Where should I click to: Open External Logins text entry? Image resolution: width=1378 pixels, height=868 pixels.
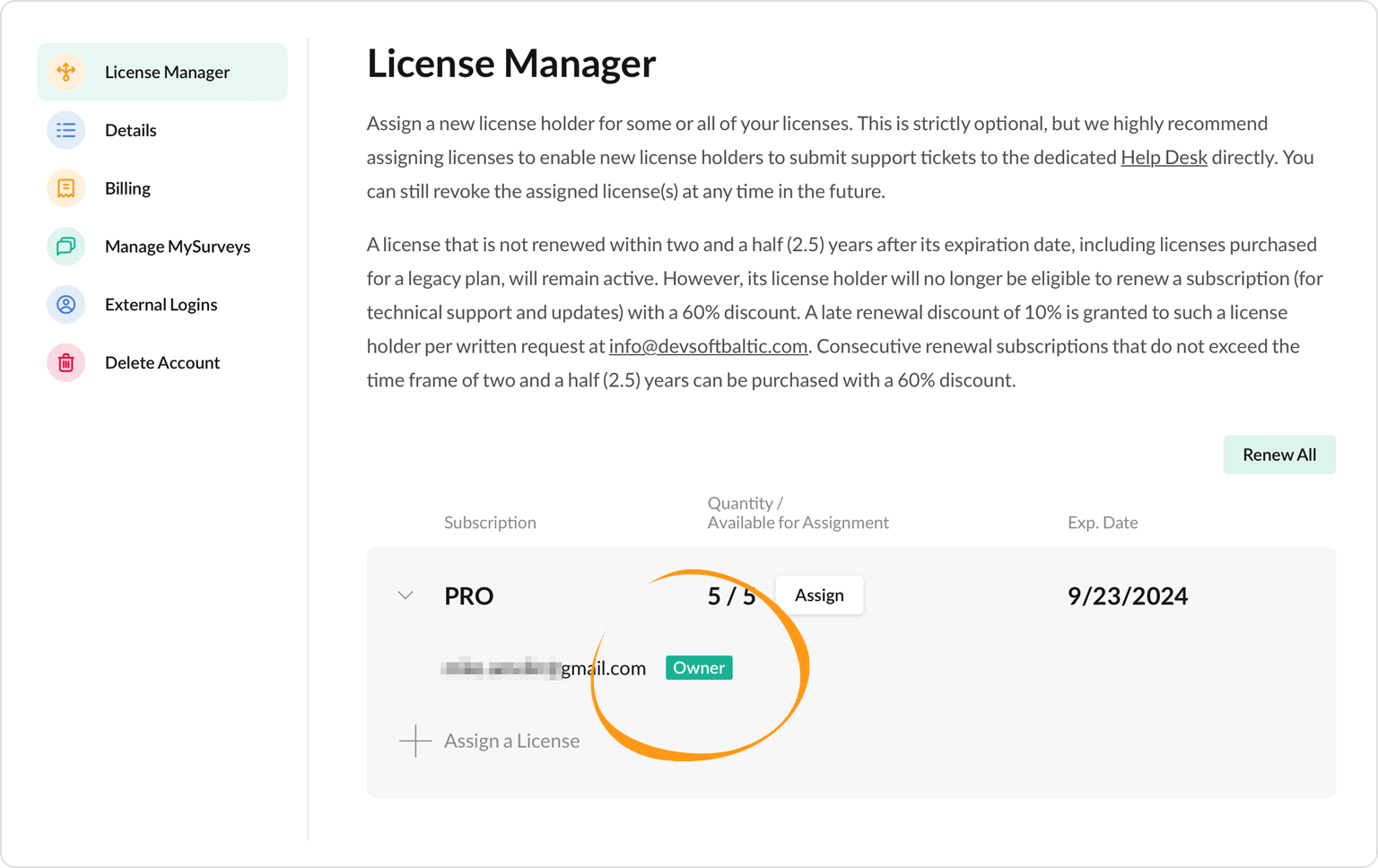[x=161, y=305]
